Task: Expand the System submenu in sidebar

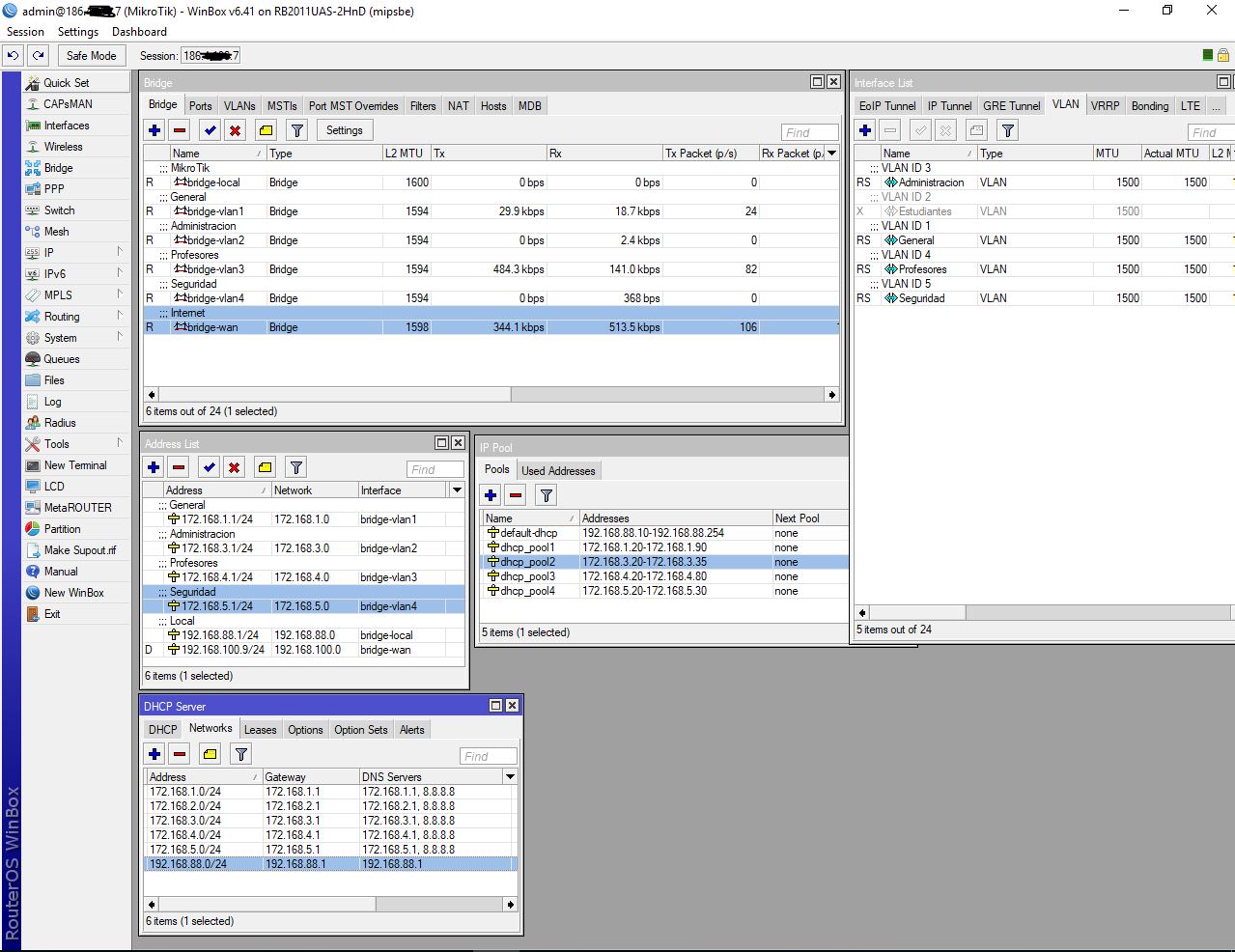Action: tap(76, 338)
